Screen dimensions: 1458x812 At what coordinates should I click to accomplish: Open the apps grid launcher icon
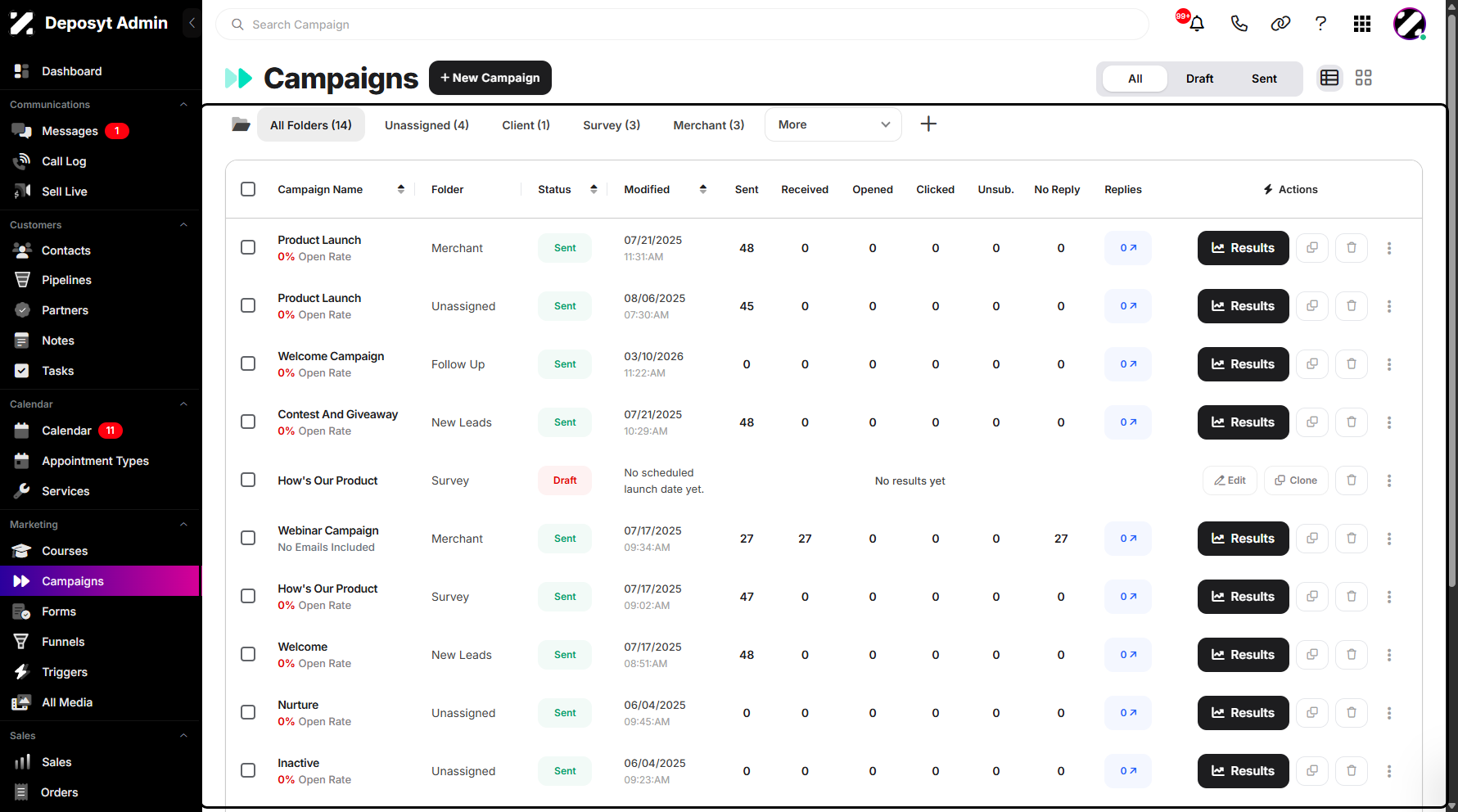1362,24
